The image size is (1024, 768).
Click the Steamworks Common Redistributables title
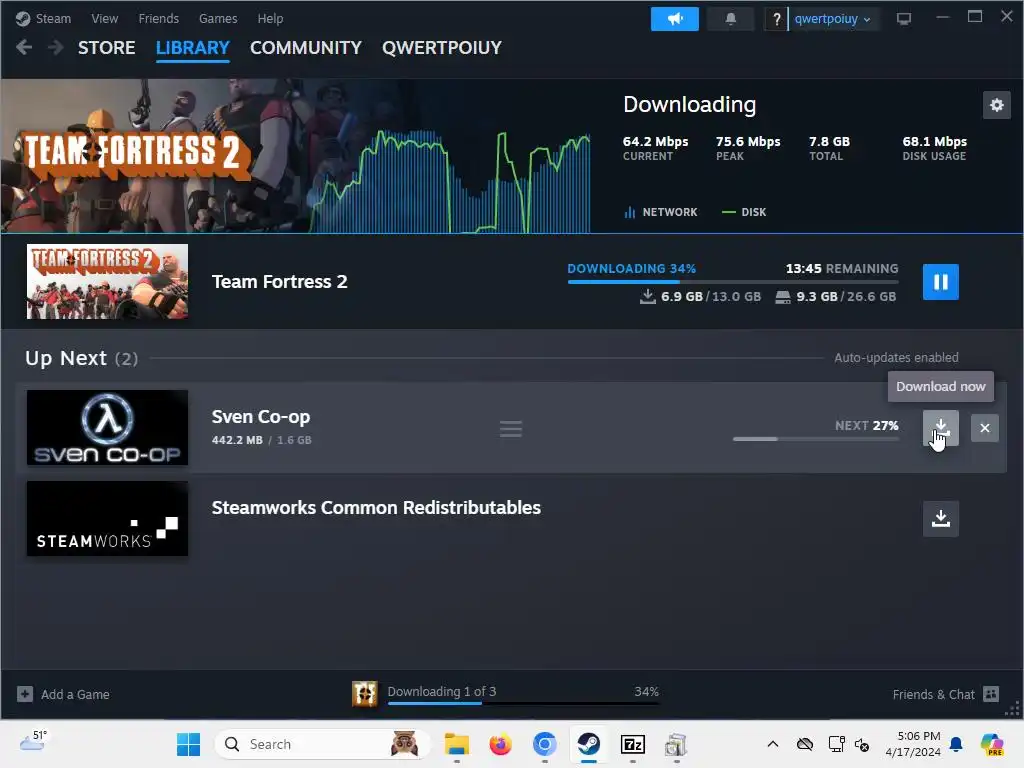point(376,507)
